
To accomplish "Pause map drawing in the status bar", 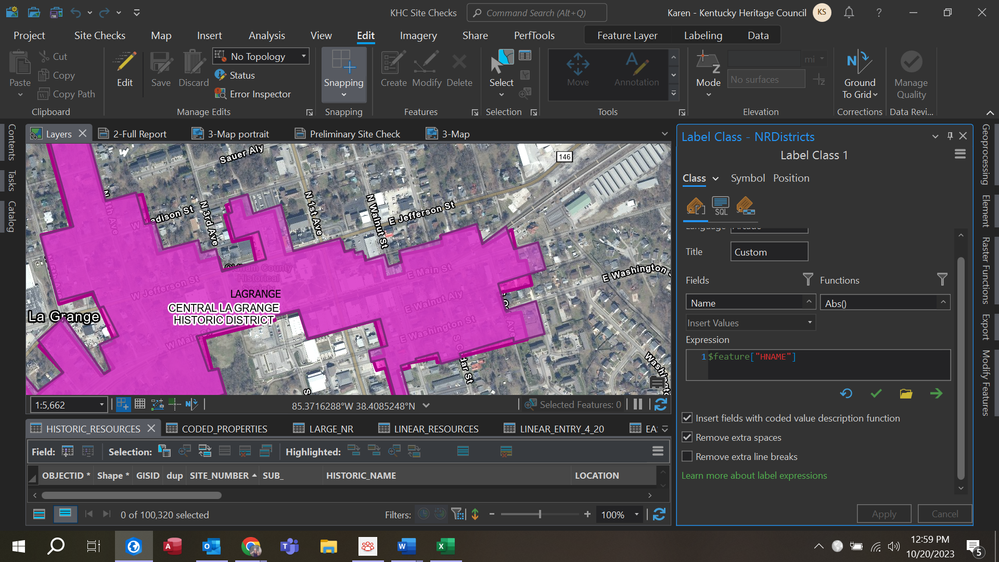I will click(638, 405).
